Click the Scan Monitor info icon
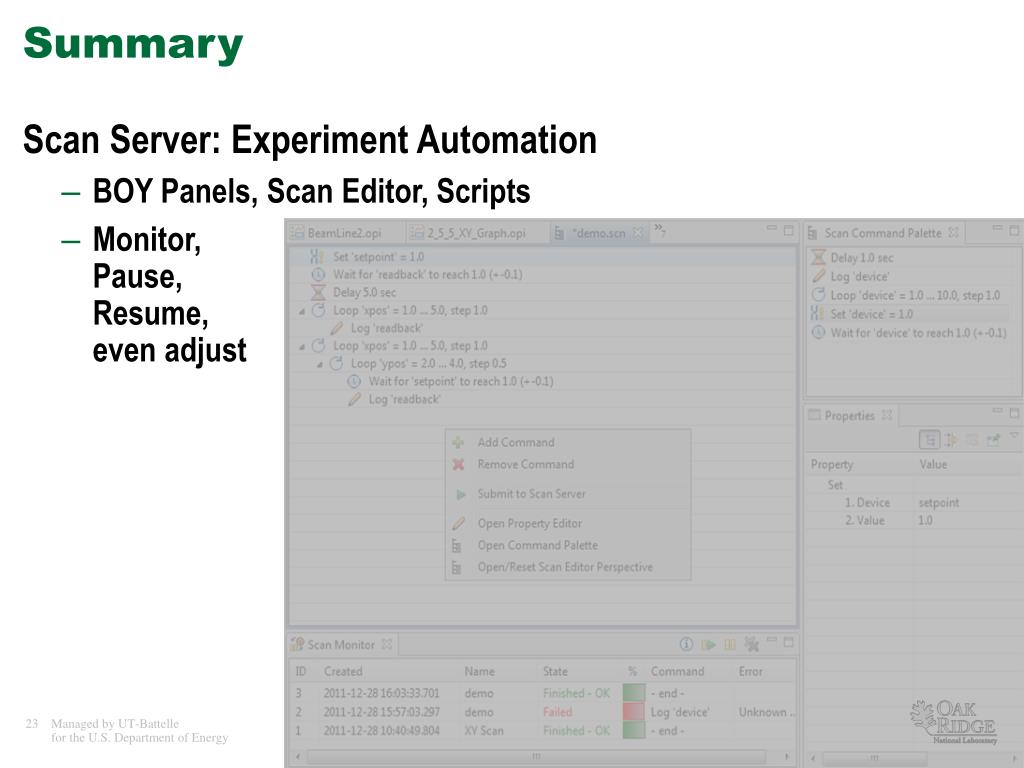Screen dimensions: 1024x768 [x=686, y=645]
